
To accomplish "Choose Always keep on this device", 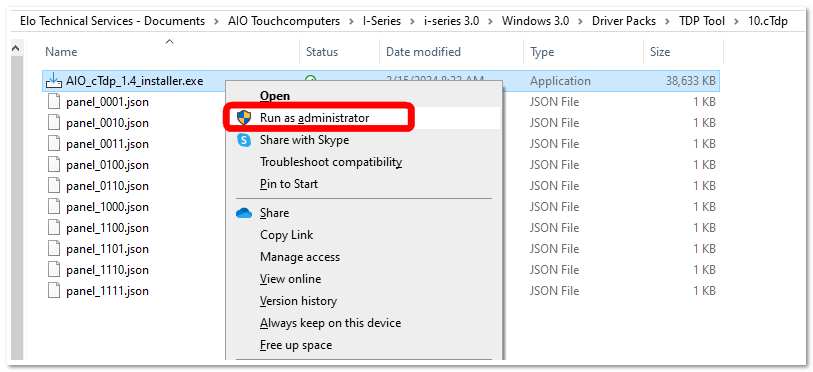I will (330, 323).
